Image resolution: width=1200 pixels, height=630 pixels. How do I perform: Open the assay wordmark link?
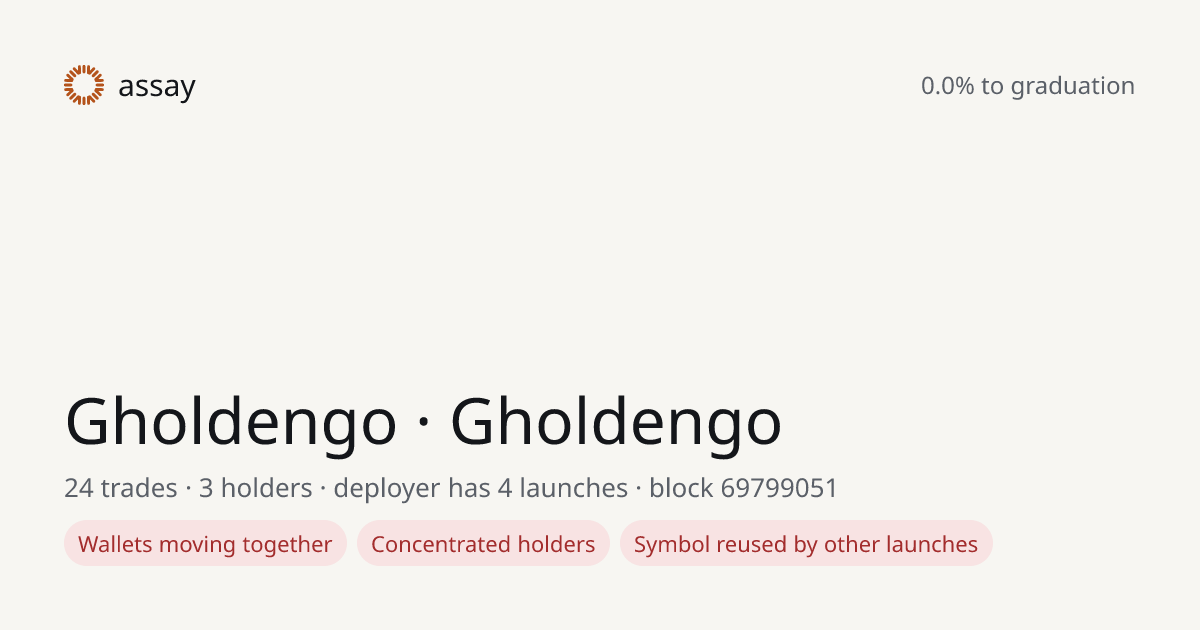pos(157,87)
